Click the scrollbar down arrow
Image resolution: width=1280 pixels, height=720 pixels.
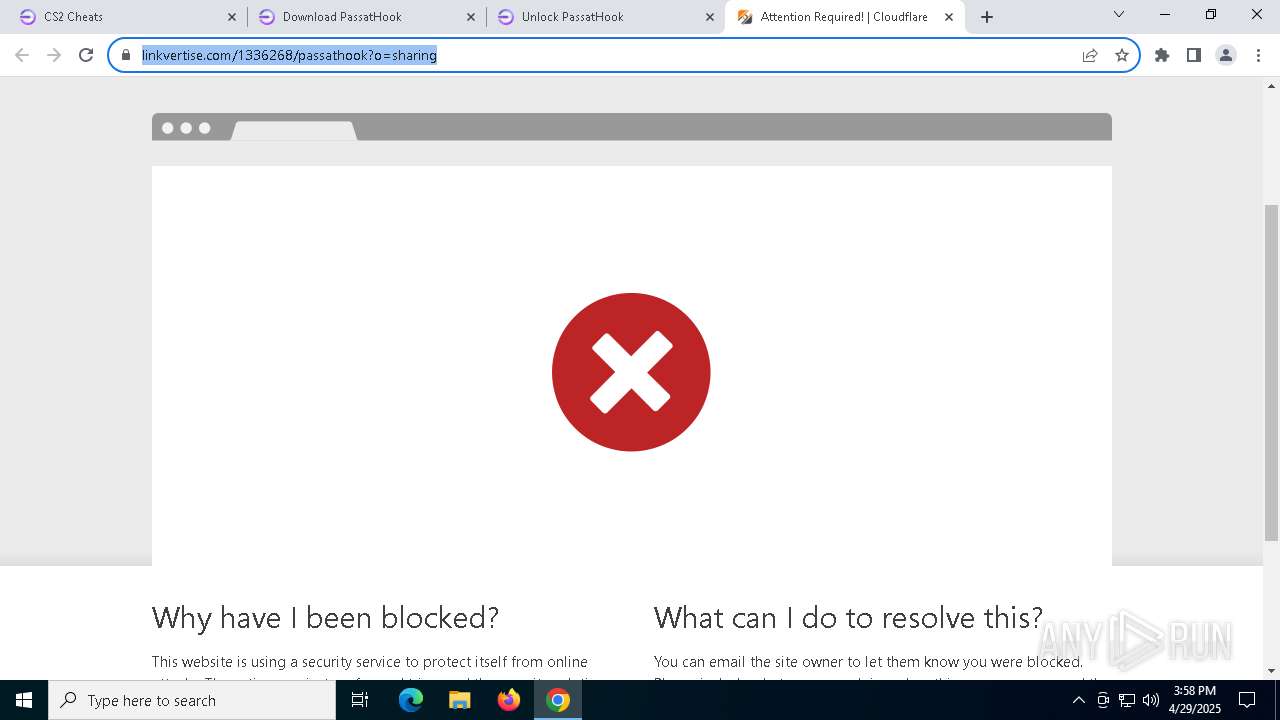click(1271, 671)
